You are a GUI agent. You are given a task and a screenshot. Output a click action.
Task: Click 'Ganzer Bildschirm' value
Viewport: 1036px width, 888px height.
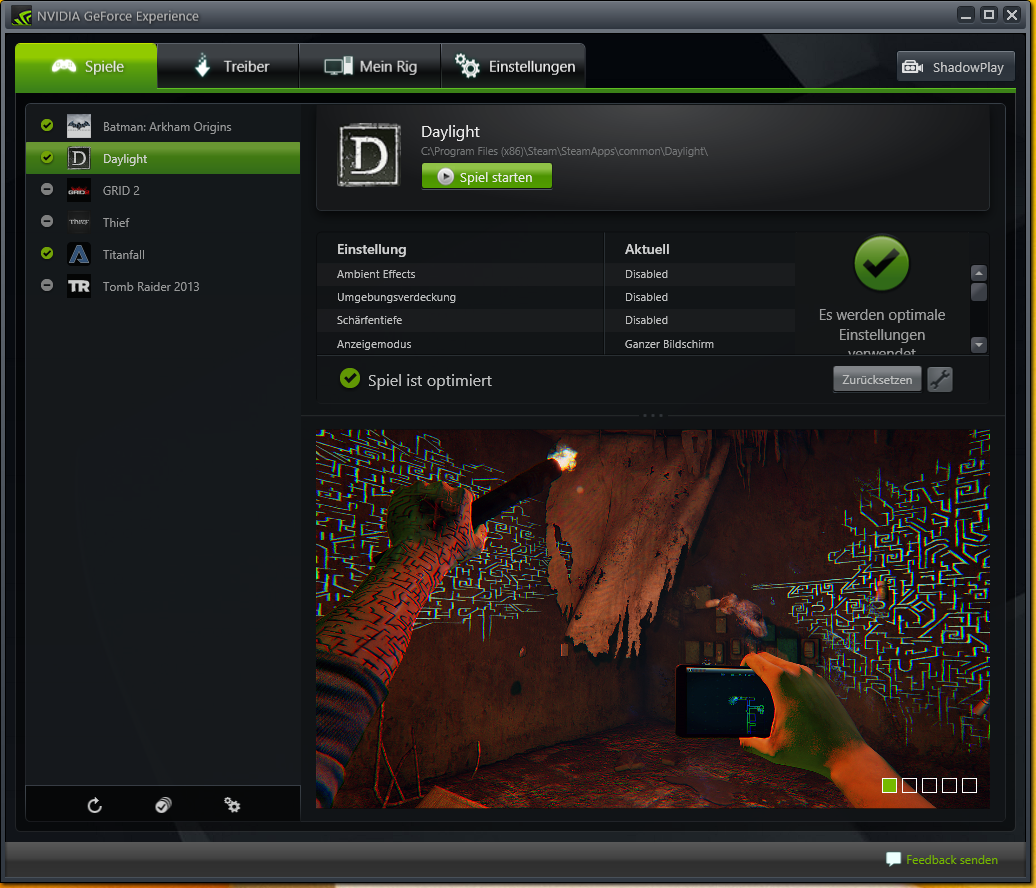(x=669, y=344)
